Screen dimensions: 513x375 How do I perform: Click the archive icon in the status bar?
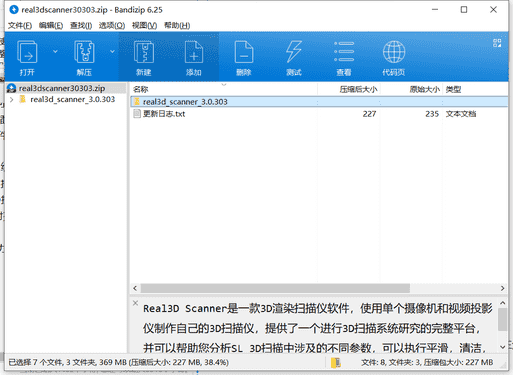tap(336, 363)
